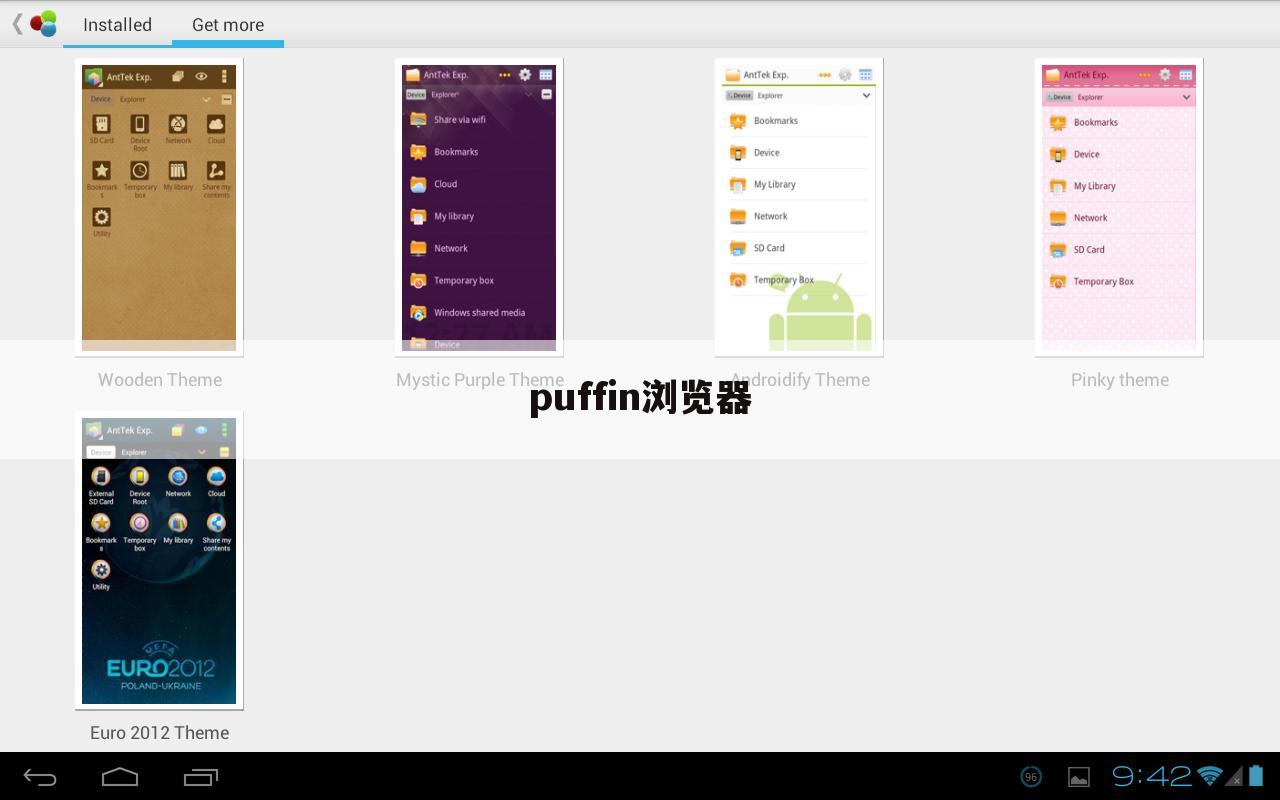Tap the 9:42 system clock
Viewport: 1280px width, 800px height.
(1152, 776)
